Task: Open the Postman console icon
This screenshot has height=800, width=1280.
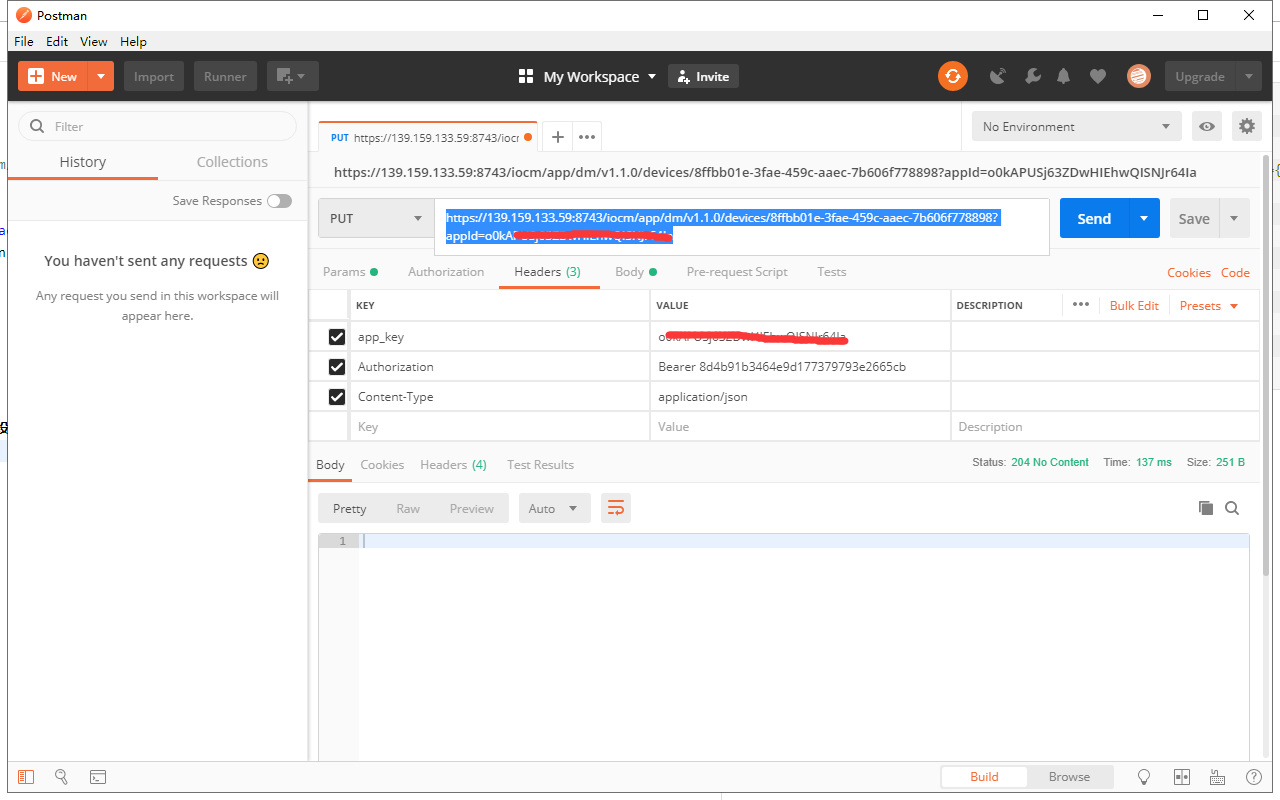Action: point(98,777)
